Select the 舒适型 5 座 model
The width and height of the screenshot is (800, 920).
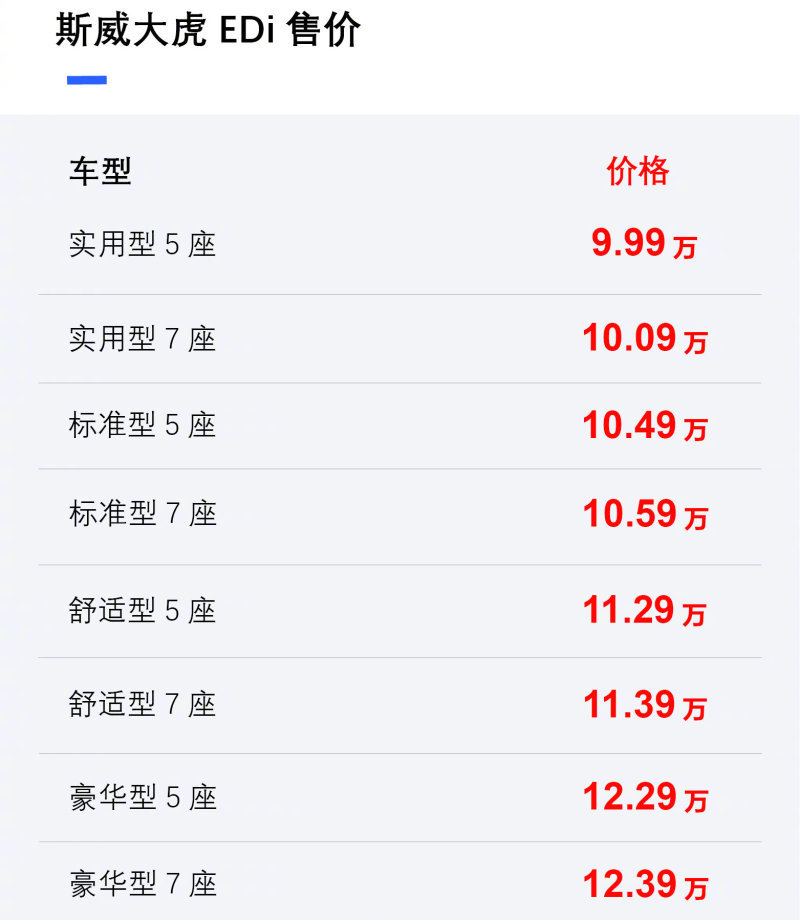143,610
